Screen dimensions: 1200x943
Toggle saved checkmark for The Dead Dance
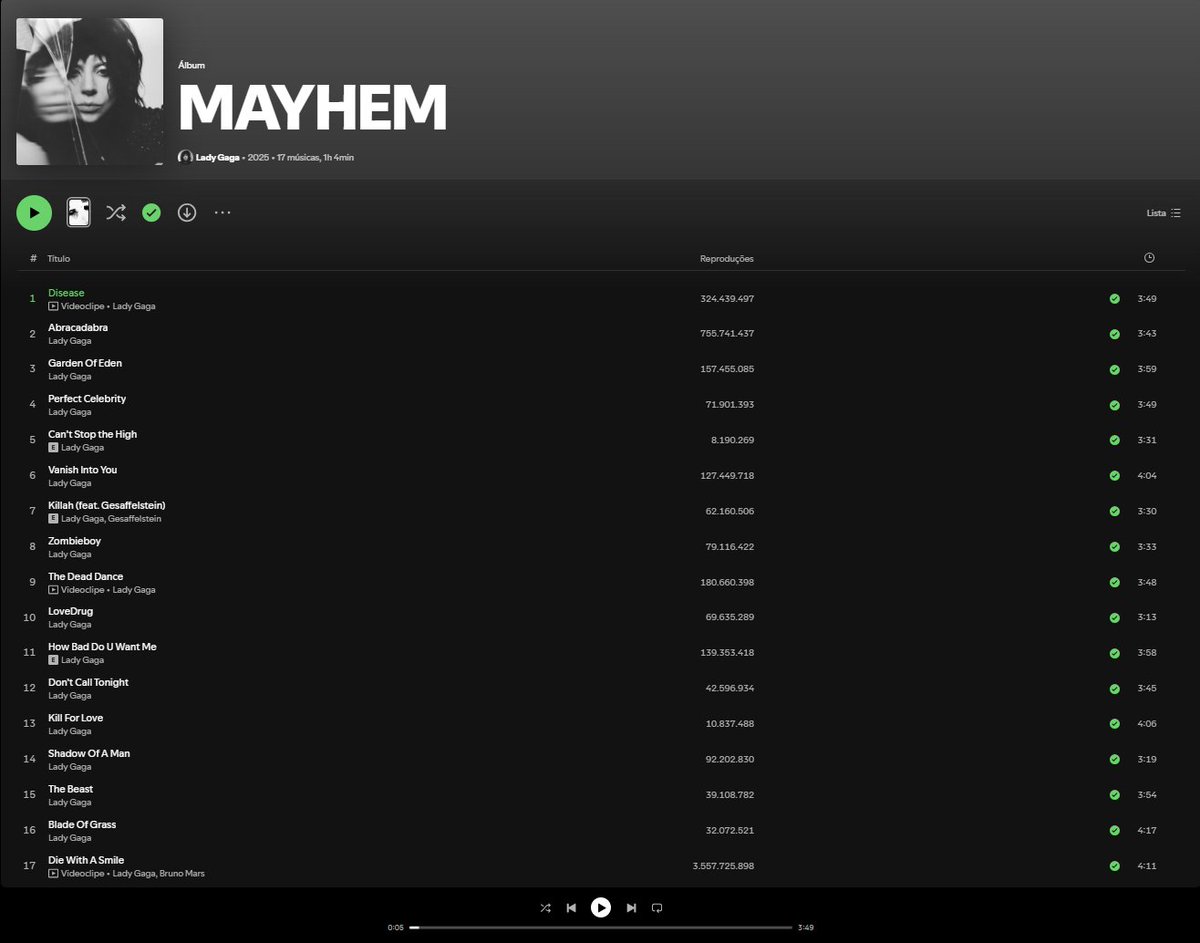pyautogui.click(x=1114, y=582)
